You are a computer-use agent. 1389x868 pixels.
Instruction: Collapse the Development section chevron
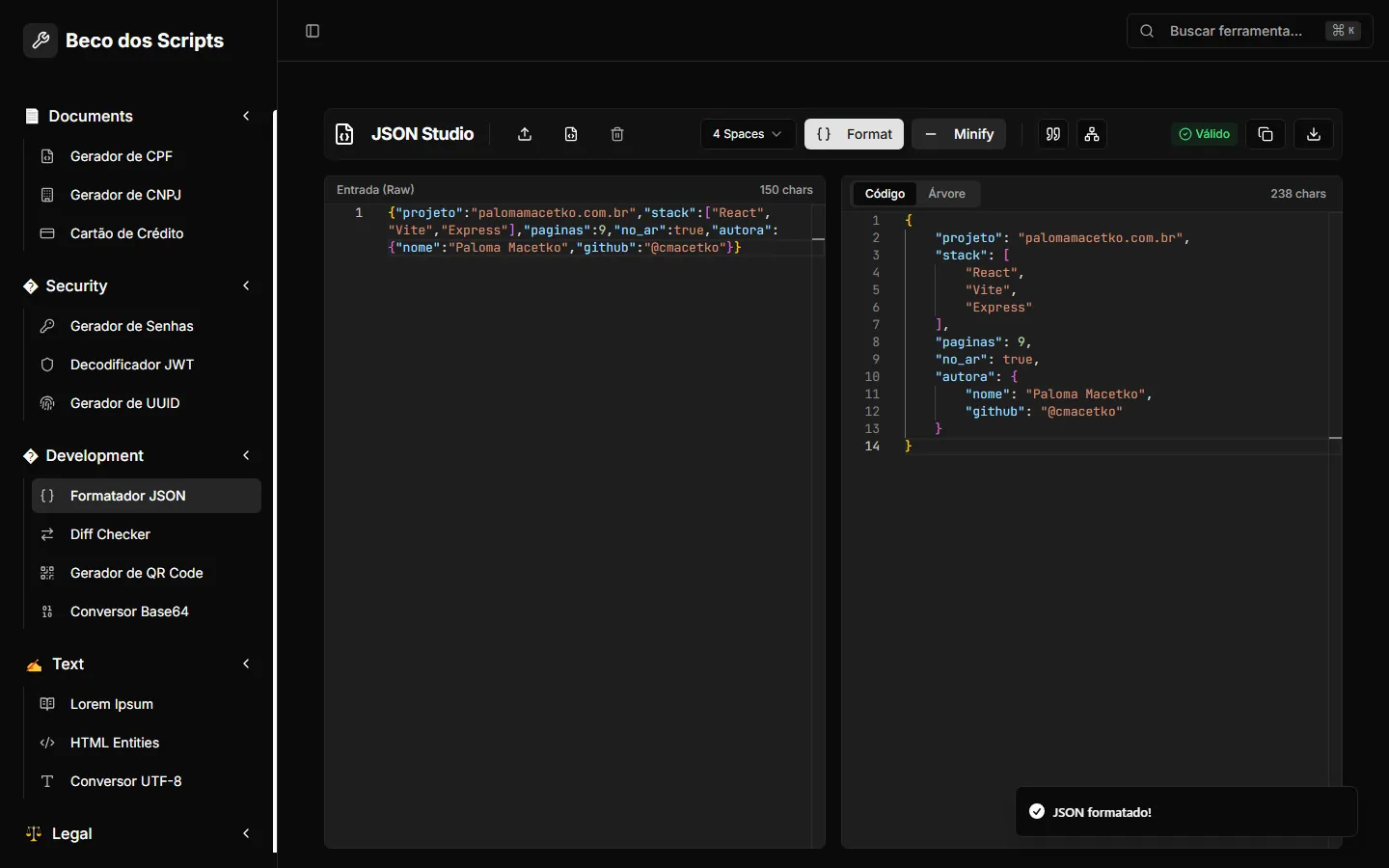click(246, 455)
